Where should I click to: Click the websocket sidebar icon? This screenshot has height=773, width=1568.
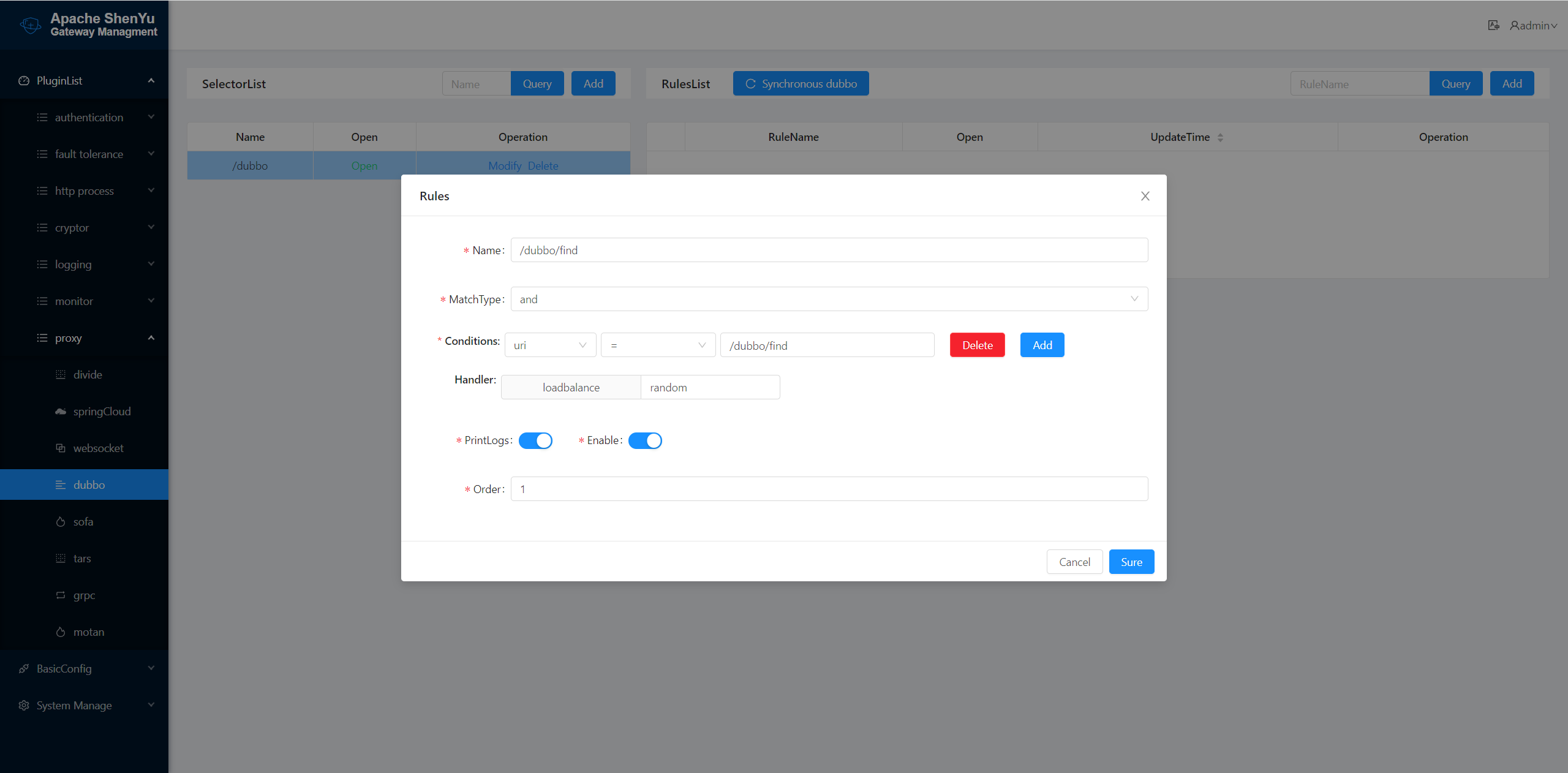[x=61, y=448]
